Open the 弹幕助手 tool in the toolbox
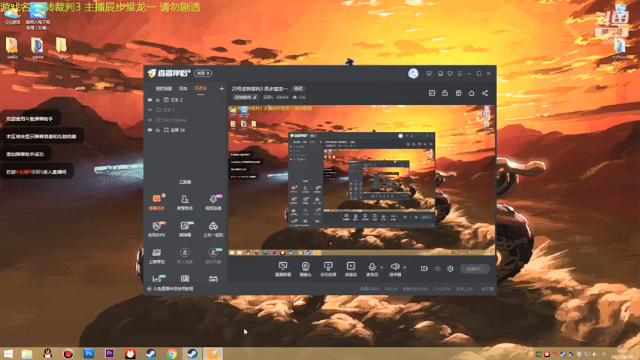 click(157, 202)
